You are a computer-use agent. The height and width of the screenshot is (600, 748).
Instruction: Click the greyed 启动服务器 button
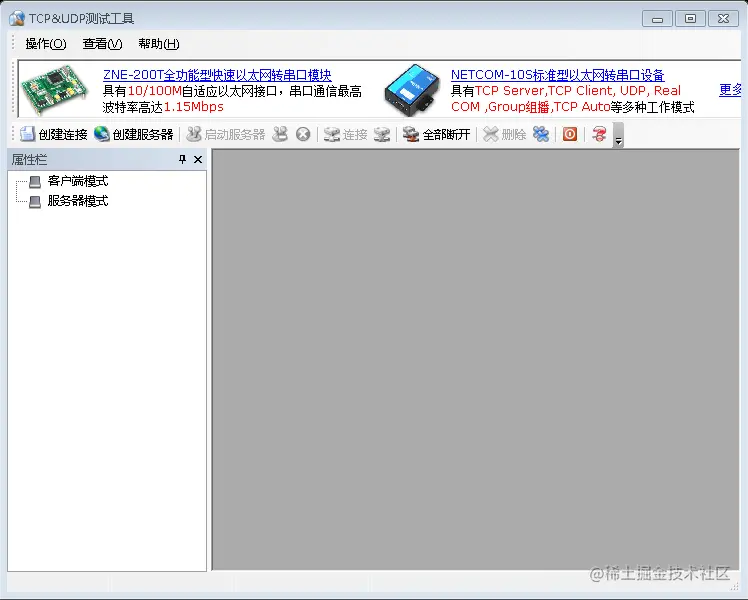[226, 134]
